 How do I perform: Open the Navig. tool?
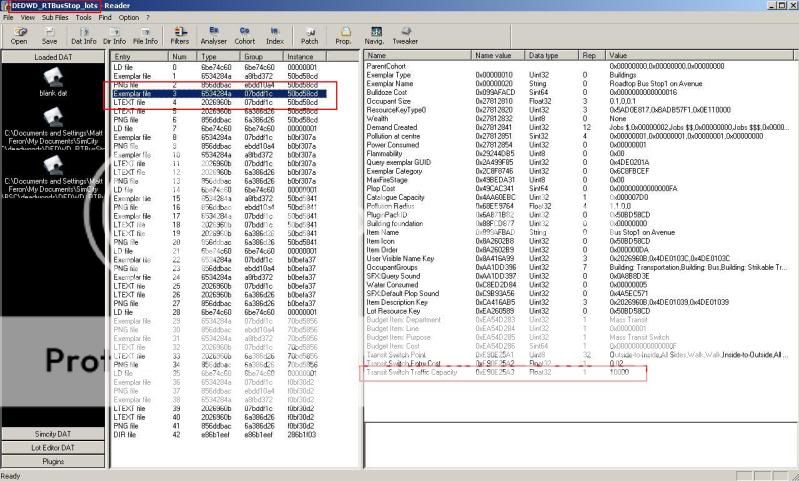pyautogui.click(x=377, y=34)
